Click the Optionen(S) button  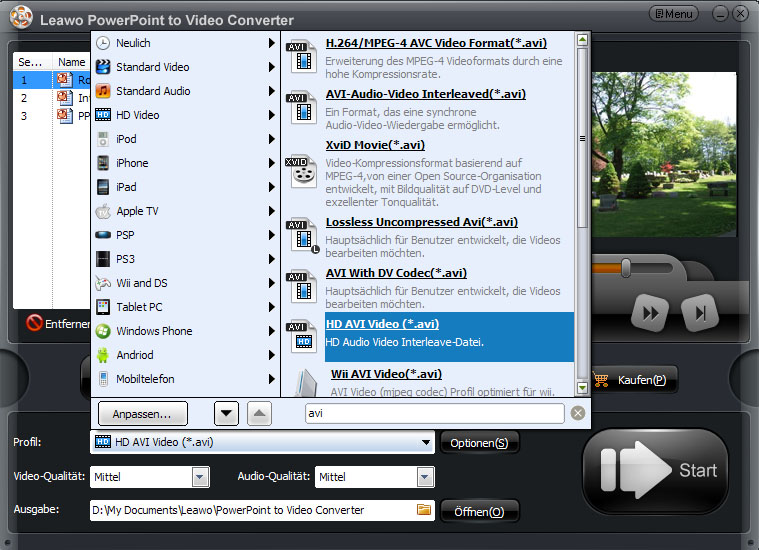[479, 443]
